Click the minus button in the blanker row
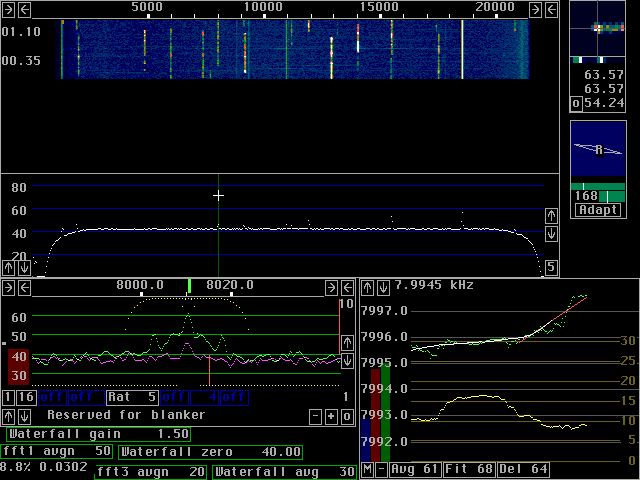Viewport: 640px width, 480px height. pos(315,417)
